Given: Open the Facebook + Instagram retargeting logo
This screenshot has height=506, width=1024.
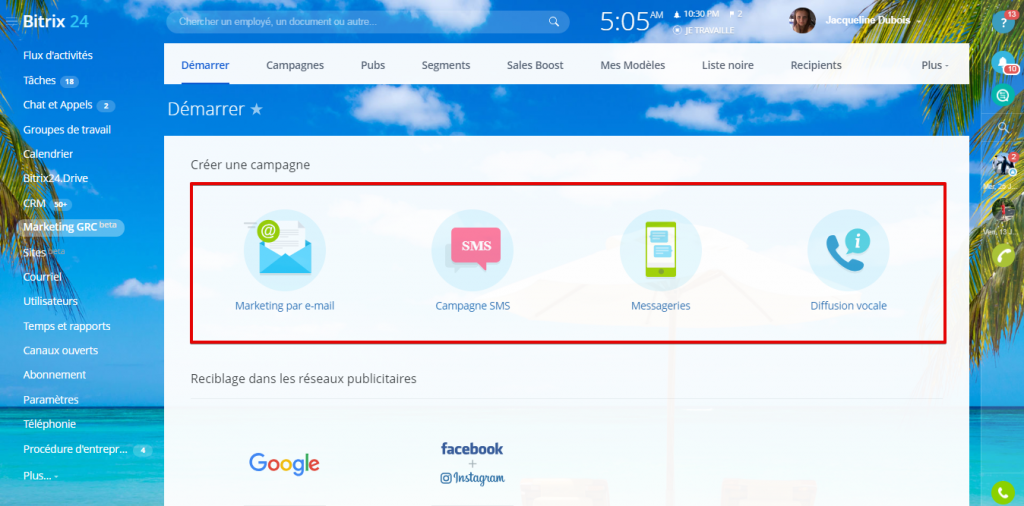Looking at the screenshot, I should 472,464.
